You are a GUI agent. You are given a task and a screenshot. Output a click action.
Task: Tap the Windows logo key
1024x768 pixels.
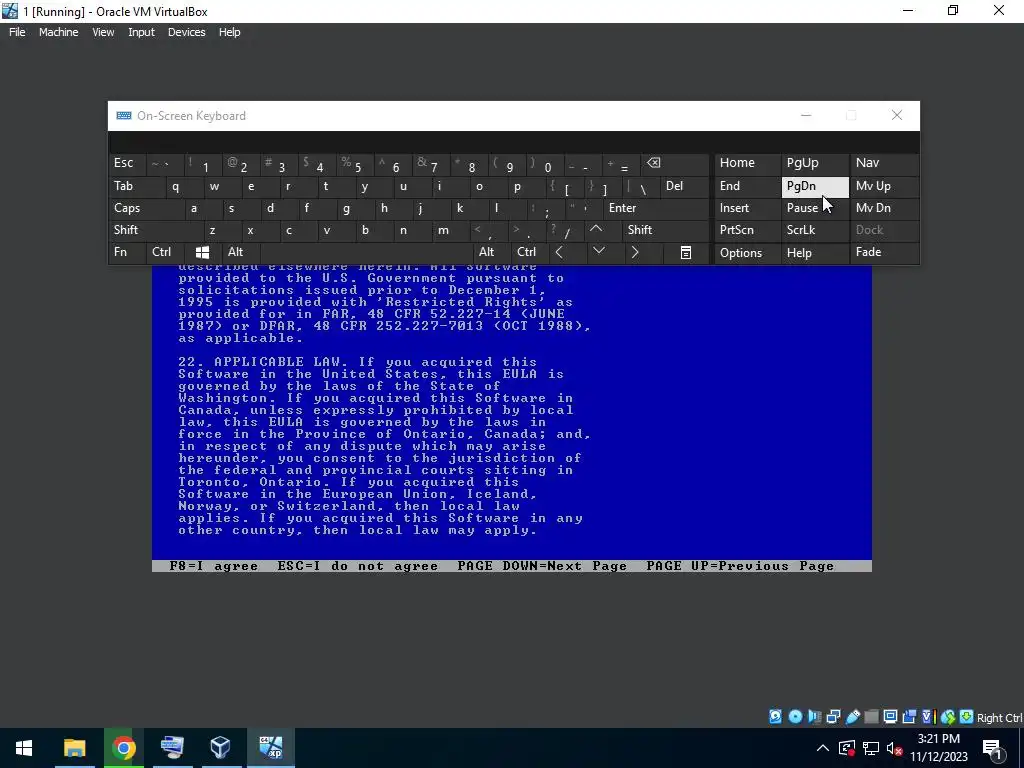pos(202,252)
